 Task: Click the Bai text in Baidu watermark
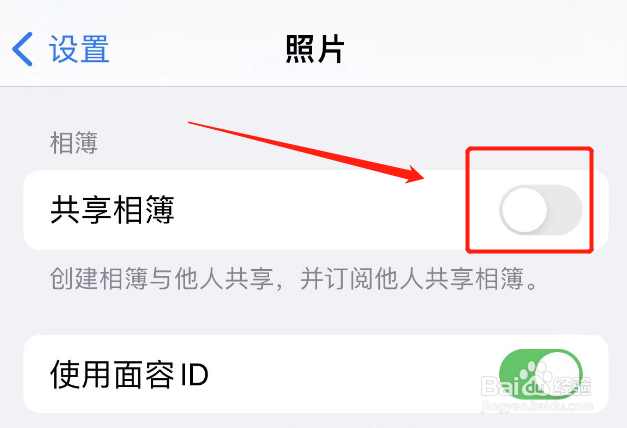499,385
